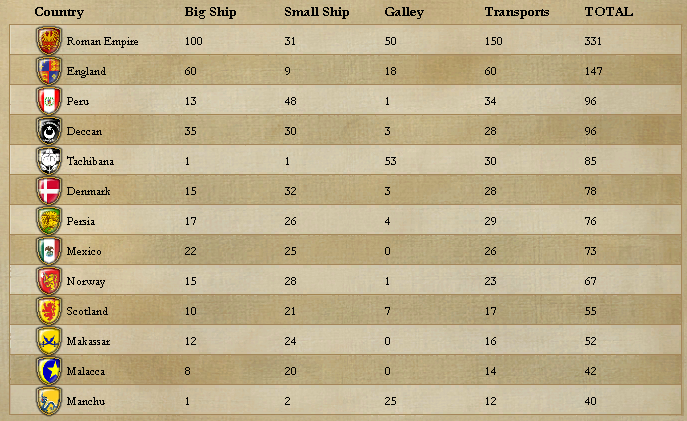Click the Scotland yellow lion shield
The width and height of the screenshot is (687, 421).
pos(49,311)
